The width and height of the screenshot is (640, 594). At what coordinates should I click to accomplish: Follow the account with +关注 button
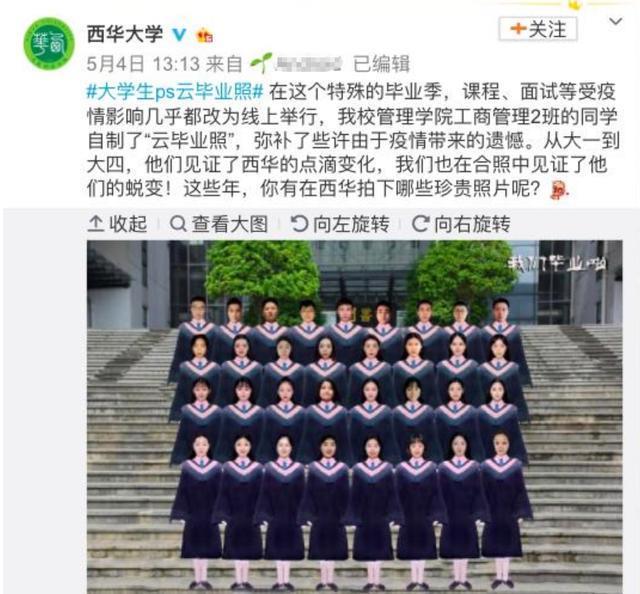(538, 29)
